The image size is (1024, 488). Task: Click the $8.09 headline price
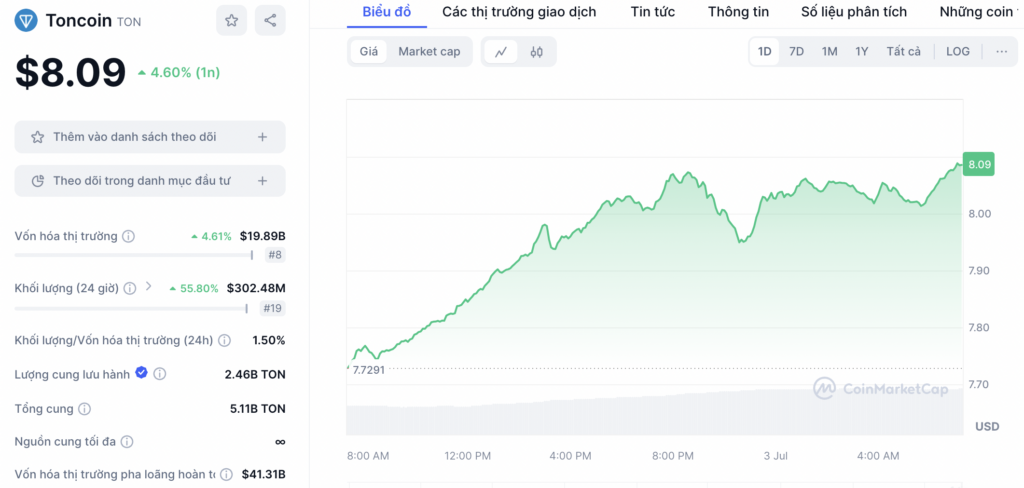(x=71, y=73)
